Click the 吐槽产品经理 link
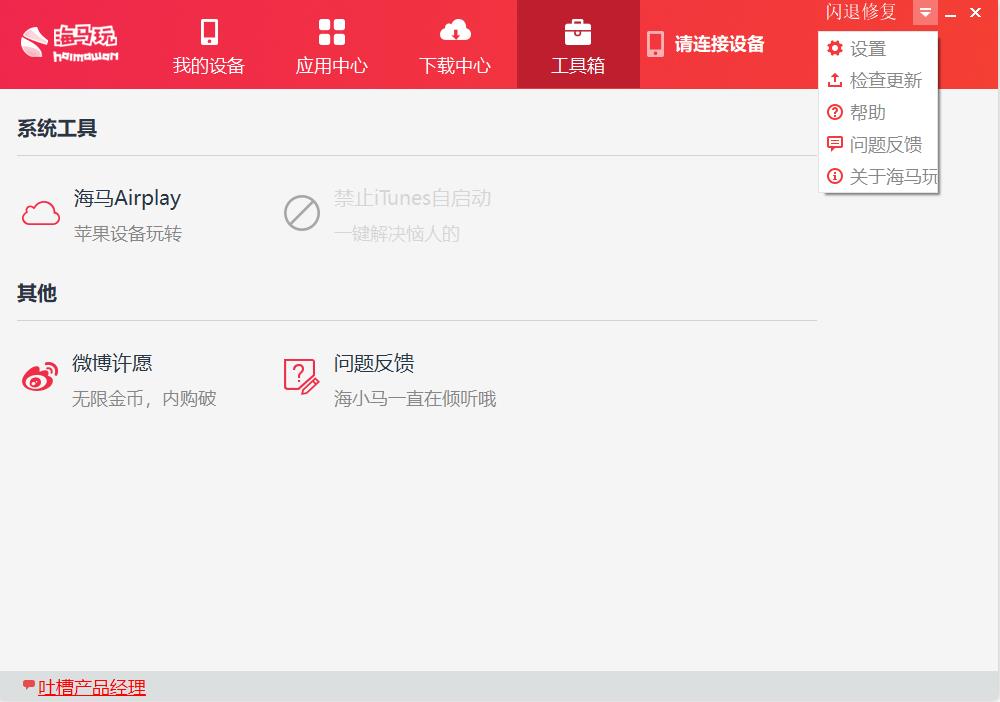1000x702 pixels. pos(92,687)
